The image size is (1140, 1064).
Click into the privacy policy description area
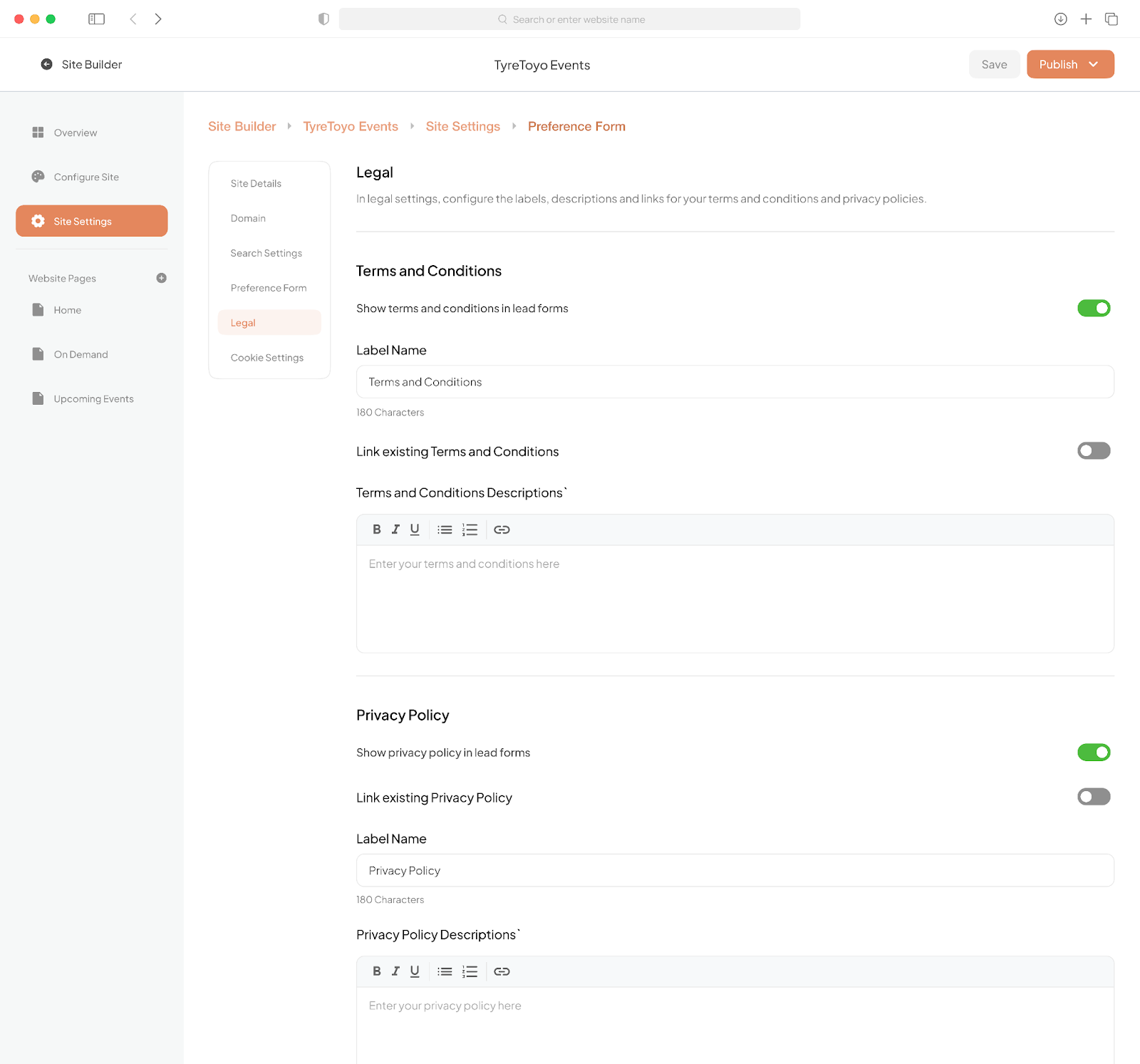tap(735, 1025)
